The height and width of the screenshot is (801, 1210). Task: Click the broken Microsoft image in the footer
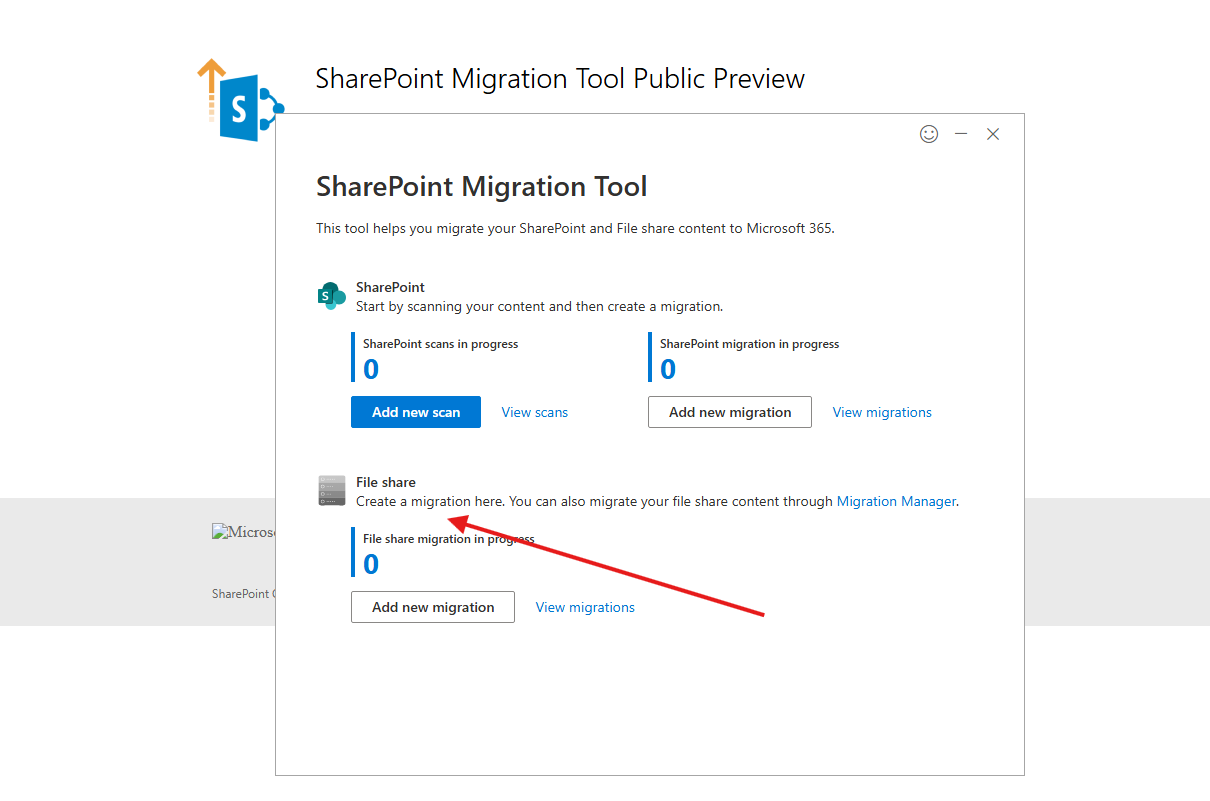click(x=243, y=532)
